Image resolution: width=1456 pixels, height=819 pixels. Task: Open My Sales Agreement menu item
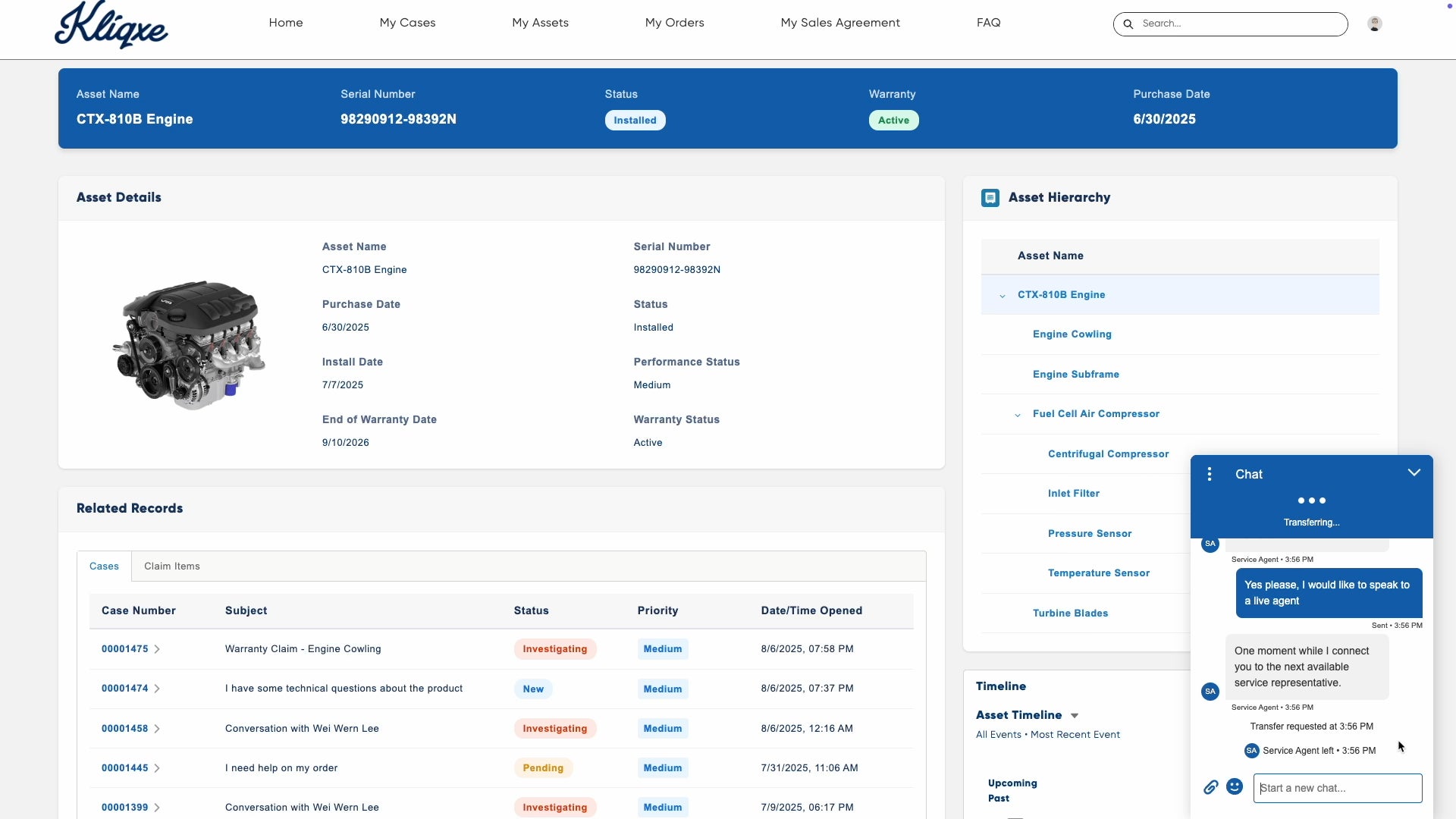pyautogui.click(x=840, y=23)
